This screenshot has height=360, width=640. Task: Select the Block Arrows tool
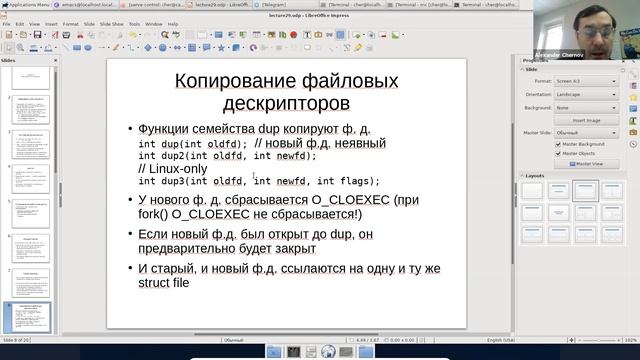coord(177,48)
